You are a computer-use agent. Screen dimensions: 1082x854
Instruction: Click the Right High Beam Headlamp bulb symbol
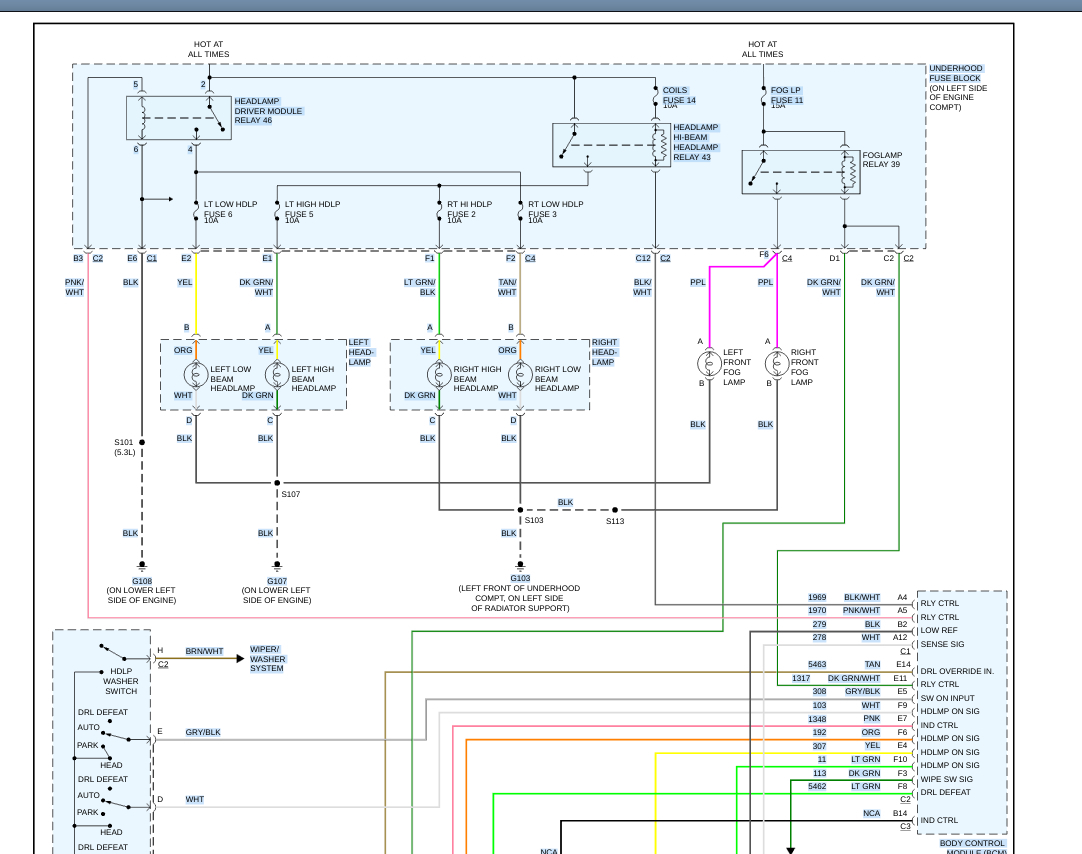[439, 375]
